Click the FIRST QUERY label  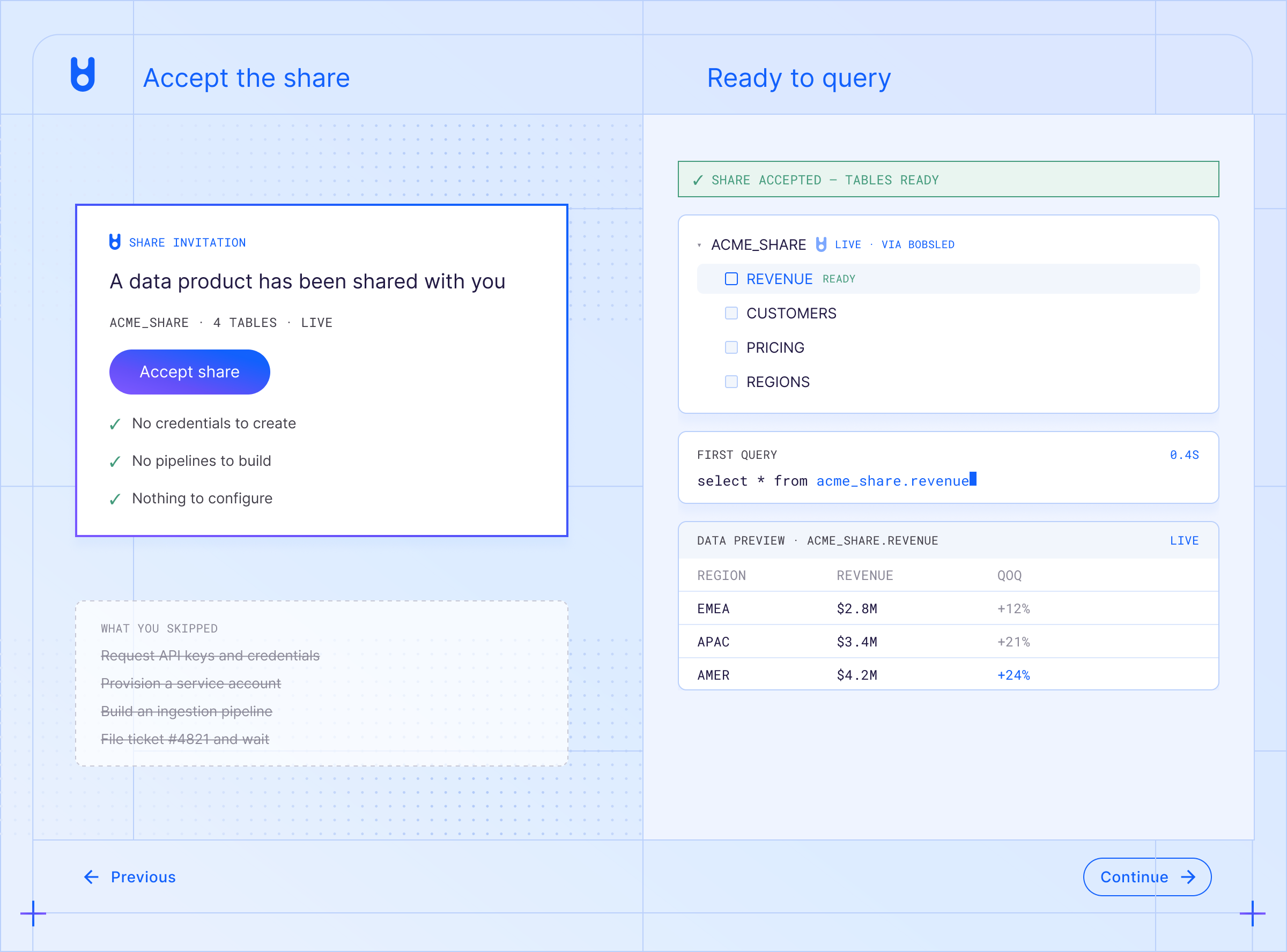737,455
